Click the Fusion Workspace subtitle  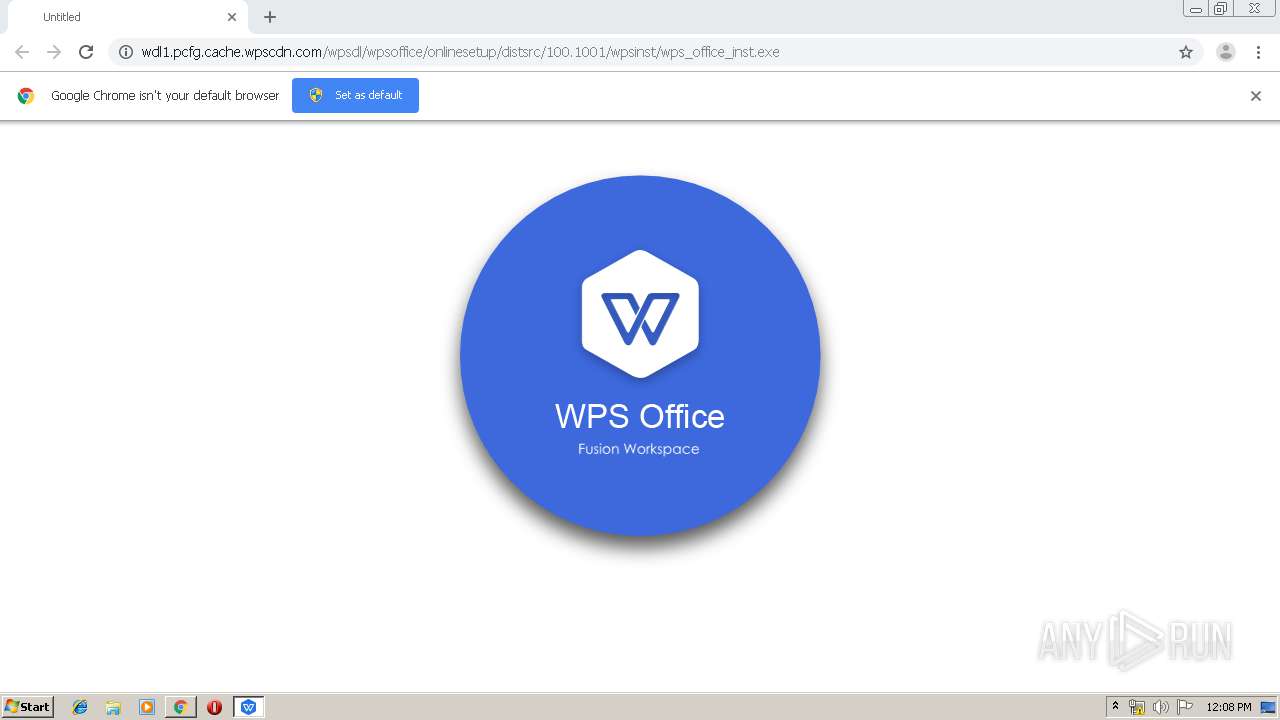[x=639, y=449]
